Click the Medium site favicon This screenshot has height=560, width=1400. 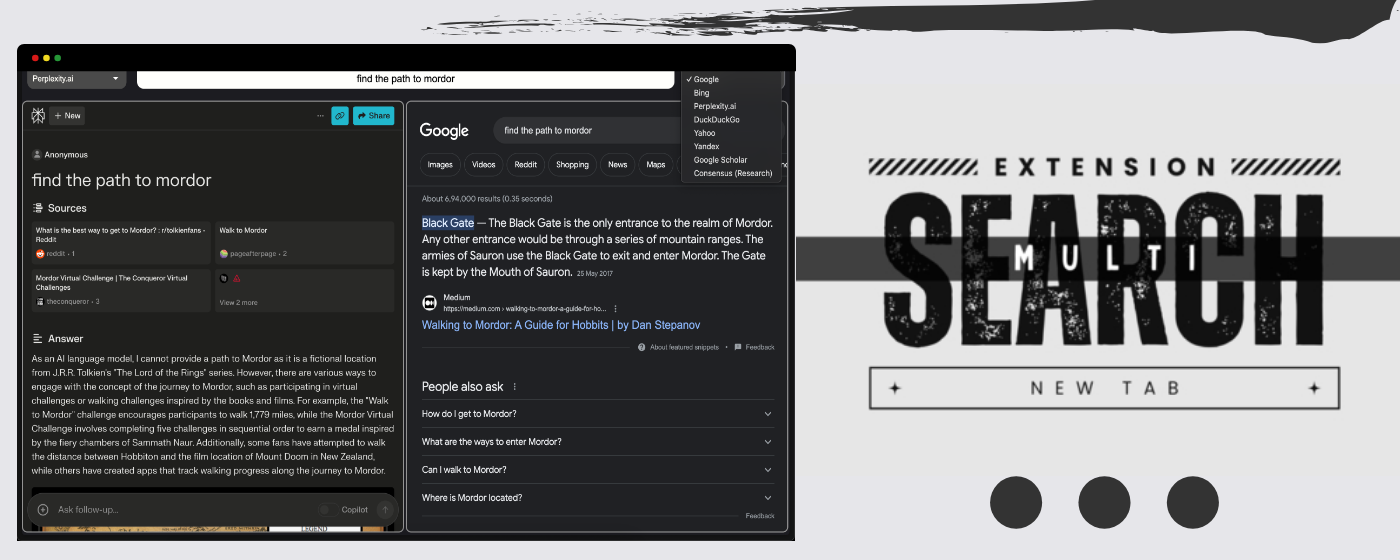430,302
